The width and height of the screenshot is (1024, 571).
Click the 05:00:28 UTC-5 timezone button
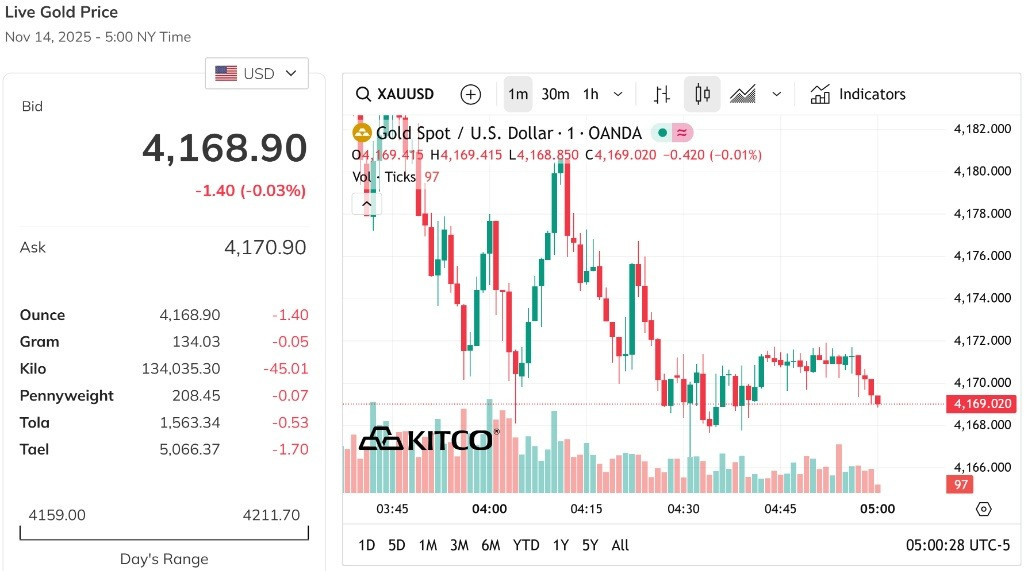click(x=957, y=545)
